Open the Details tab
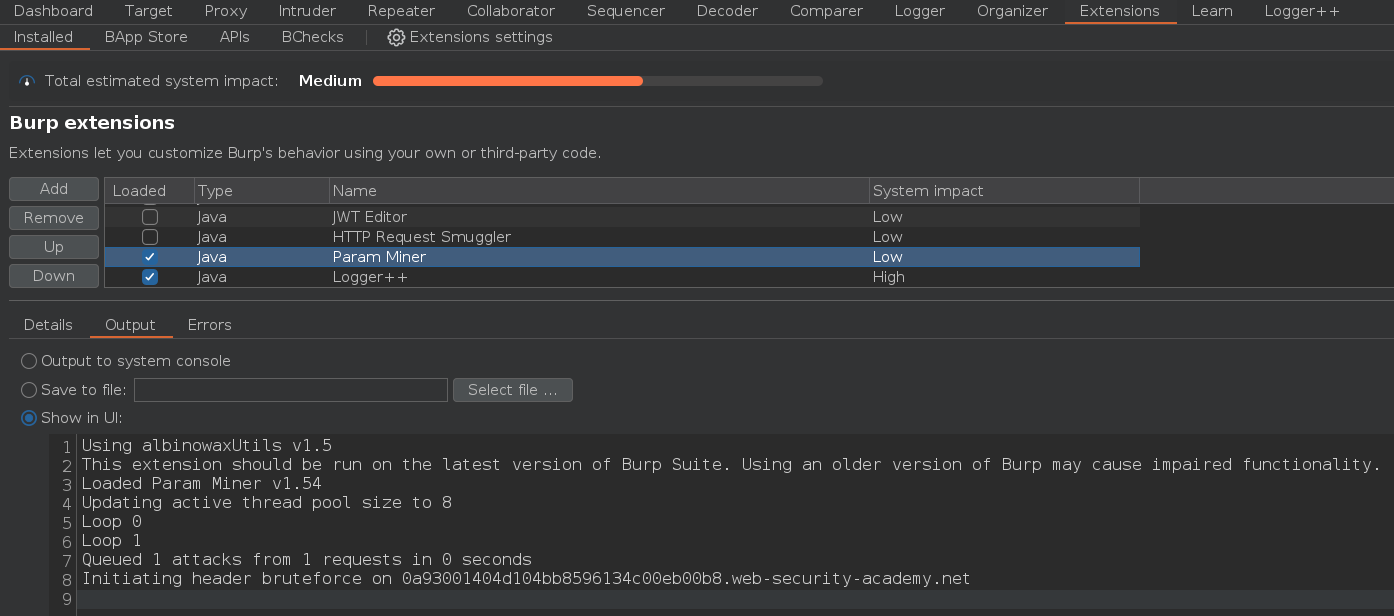Screen dimensions: 1394x616 (x=48, y=325)
